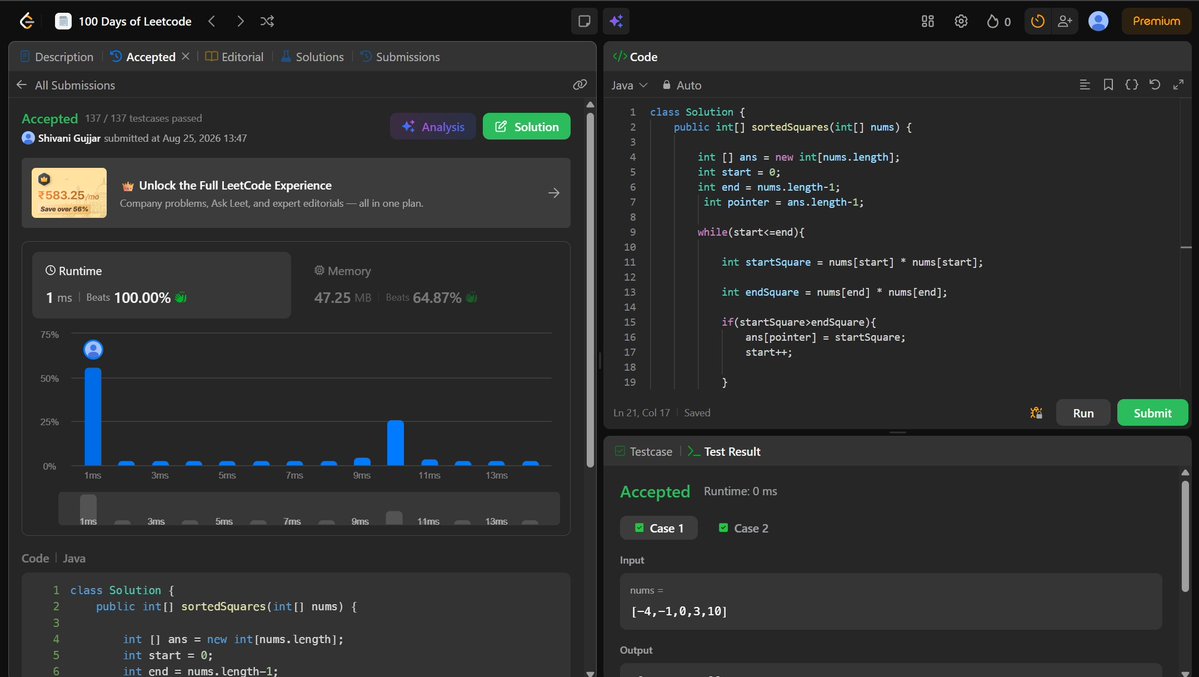The width and height of the screenshot is (1199, 677).
Task: Click the 10ms bar in runtime chart
Action: click(x=395, y=443)
